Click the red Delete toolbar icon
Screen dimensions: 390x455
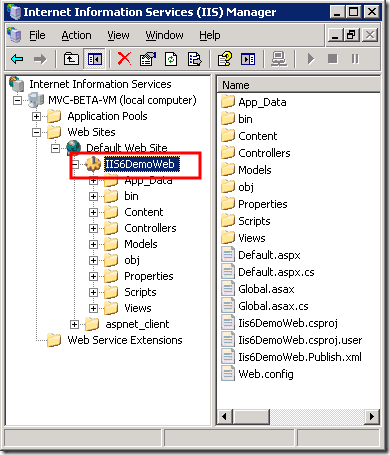pyautogui.click(x=124, y=59)
